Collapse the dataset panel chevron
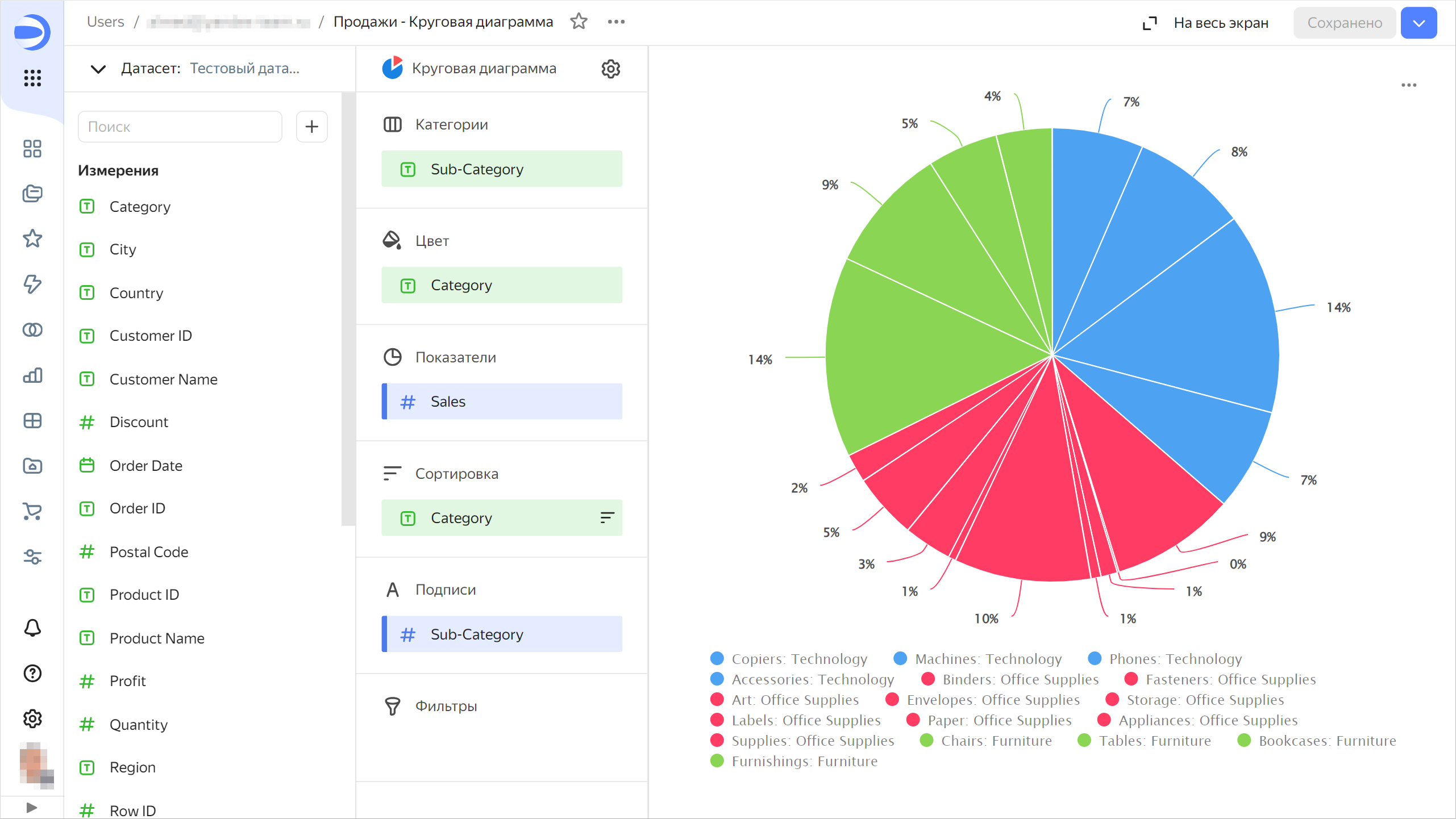The width and height of the screenshot is (1456, 819). pyautogui.click(x=98, y=69)
